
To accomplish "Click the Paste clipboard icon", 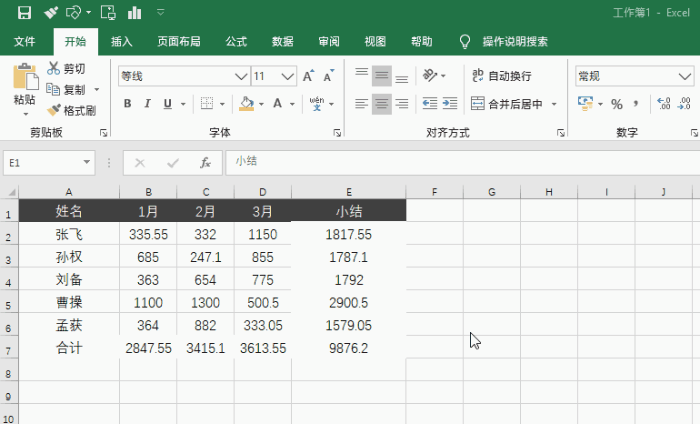I will [25, 77].
